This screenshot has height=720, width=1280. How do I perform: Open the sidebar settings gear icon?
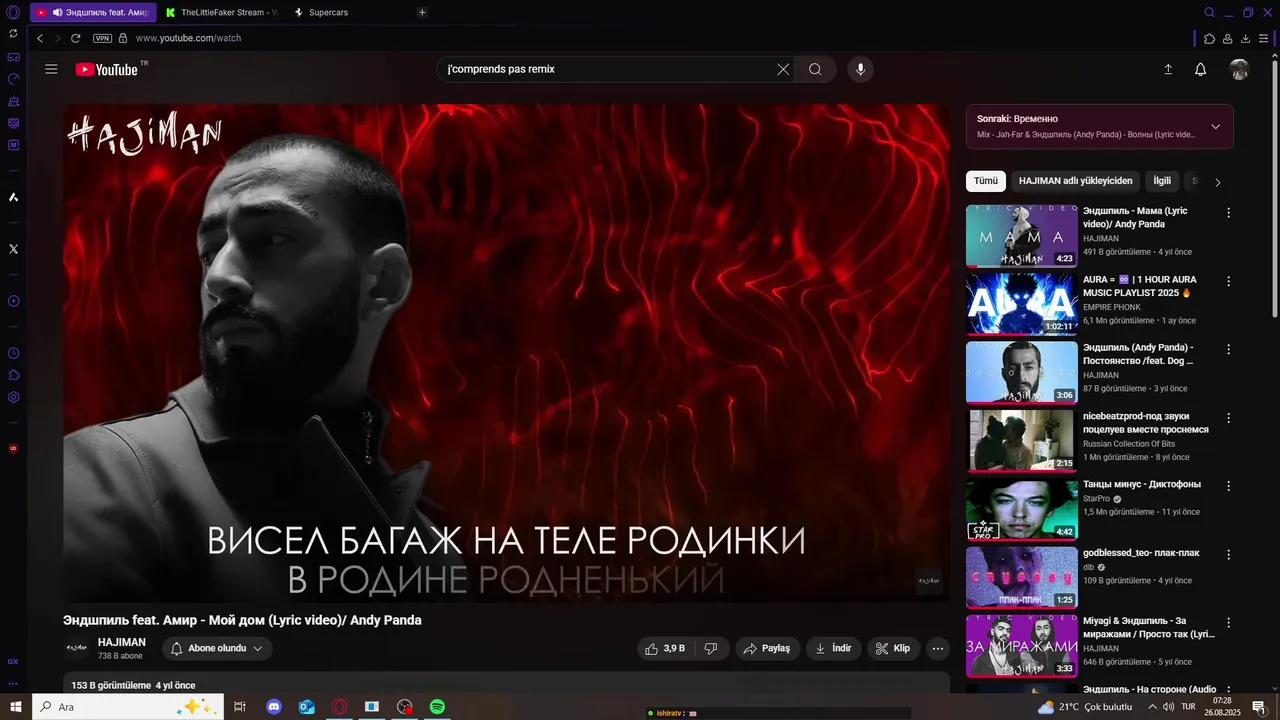(13, 397)
